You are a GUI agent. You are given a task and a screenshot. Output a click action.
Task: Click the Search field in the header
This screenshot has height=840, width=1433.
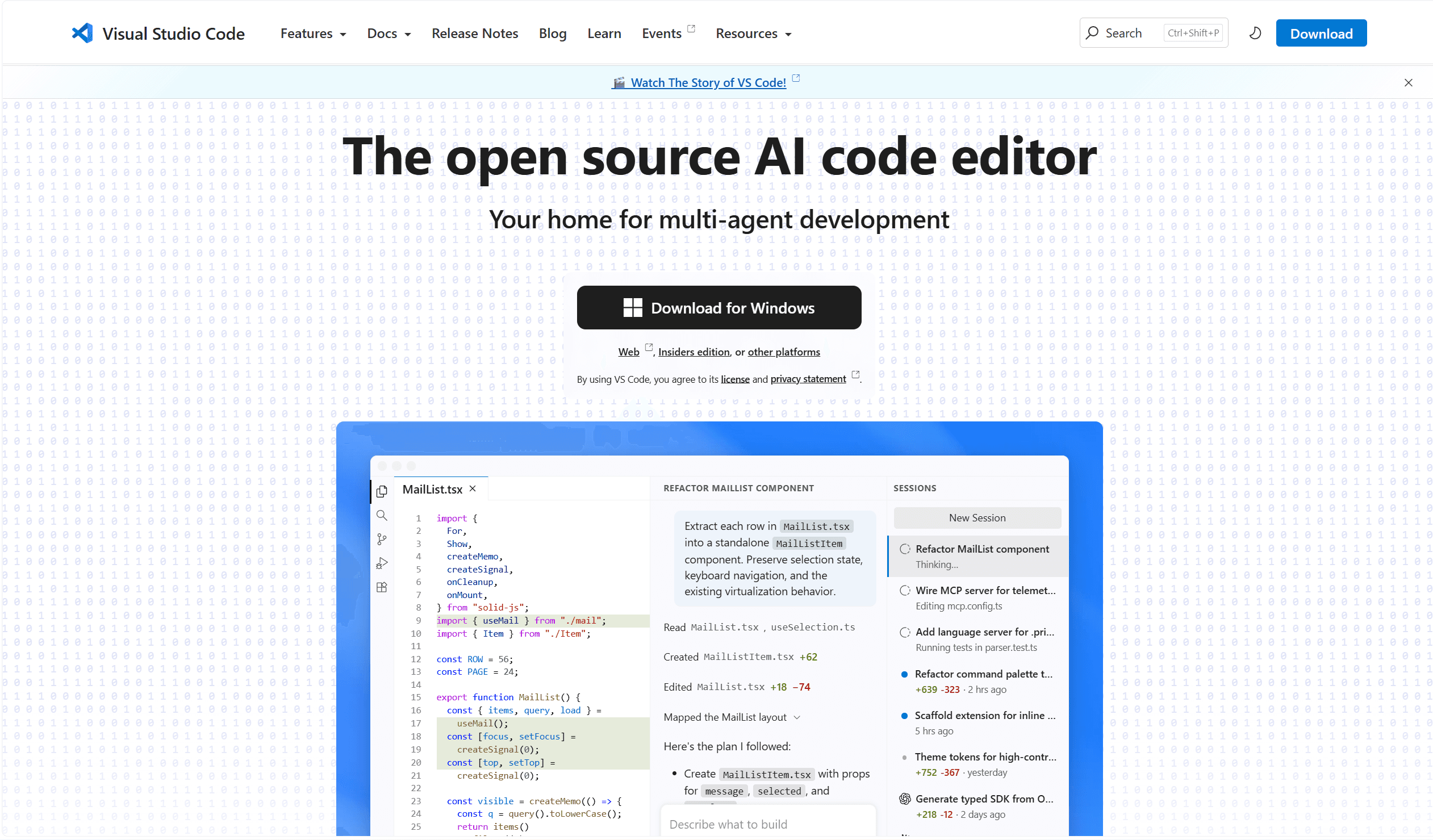click(x=1153, y=33)
